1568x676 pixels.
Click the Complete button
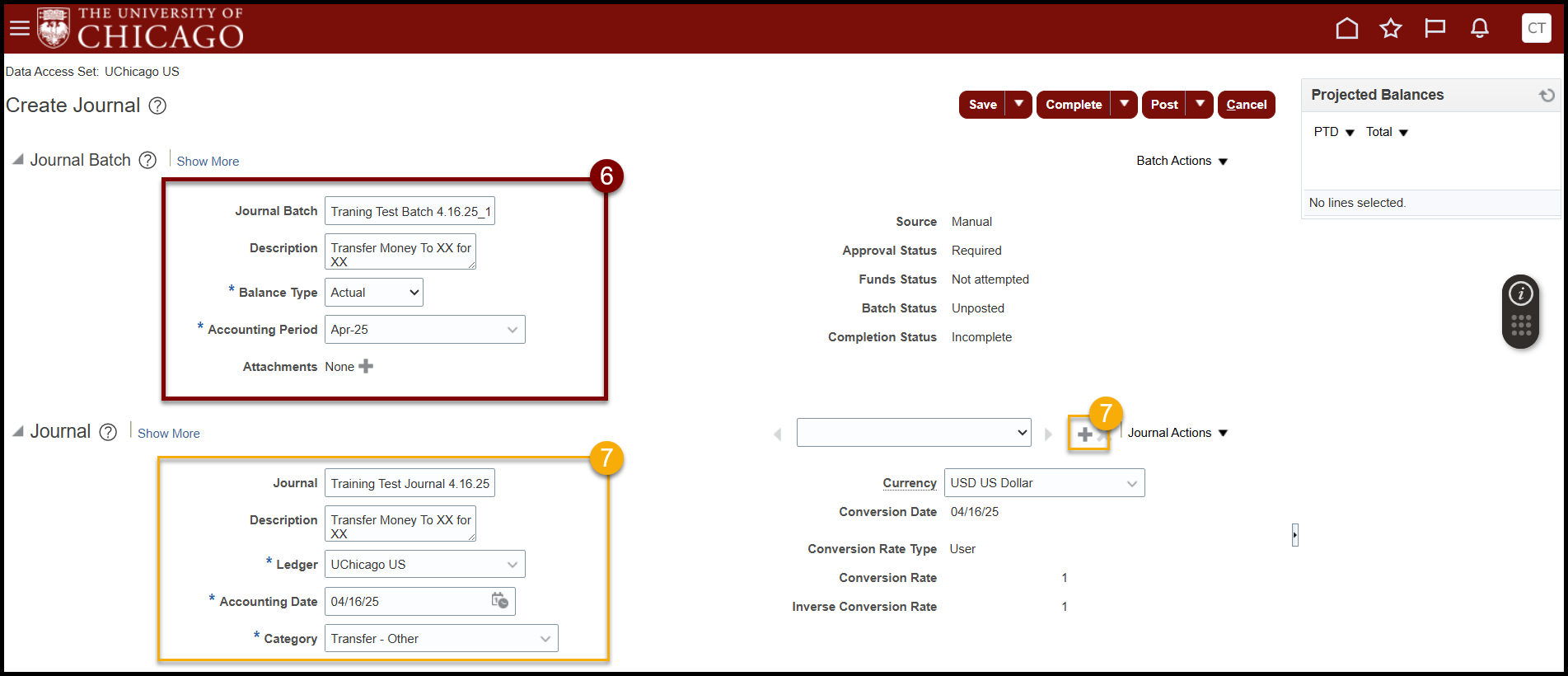1073,105
